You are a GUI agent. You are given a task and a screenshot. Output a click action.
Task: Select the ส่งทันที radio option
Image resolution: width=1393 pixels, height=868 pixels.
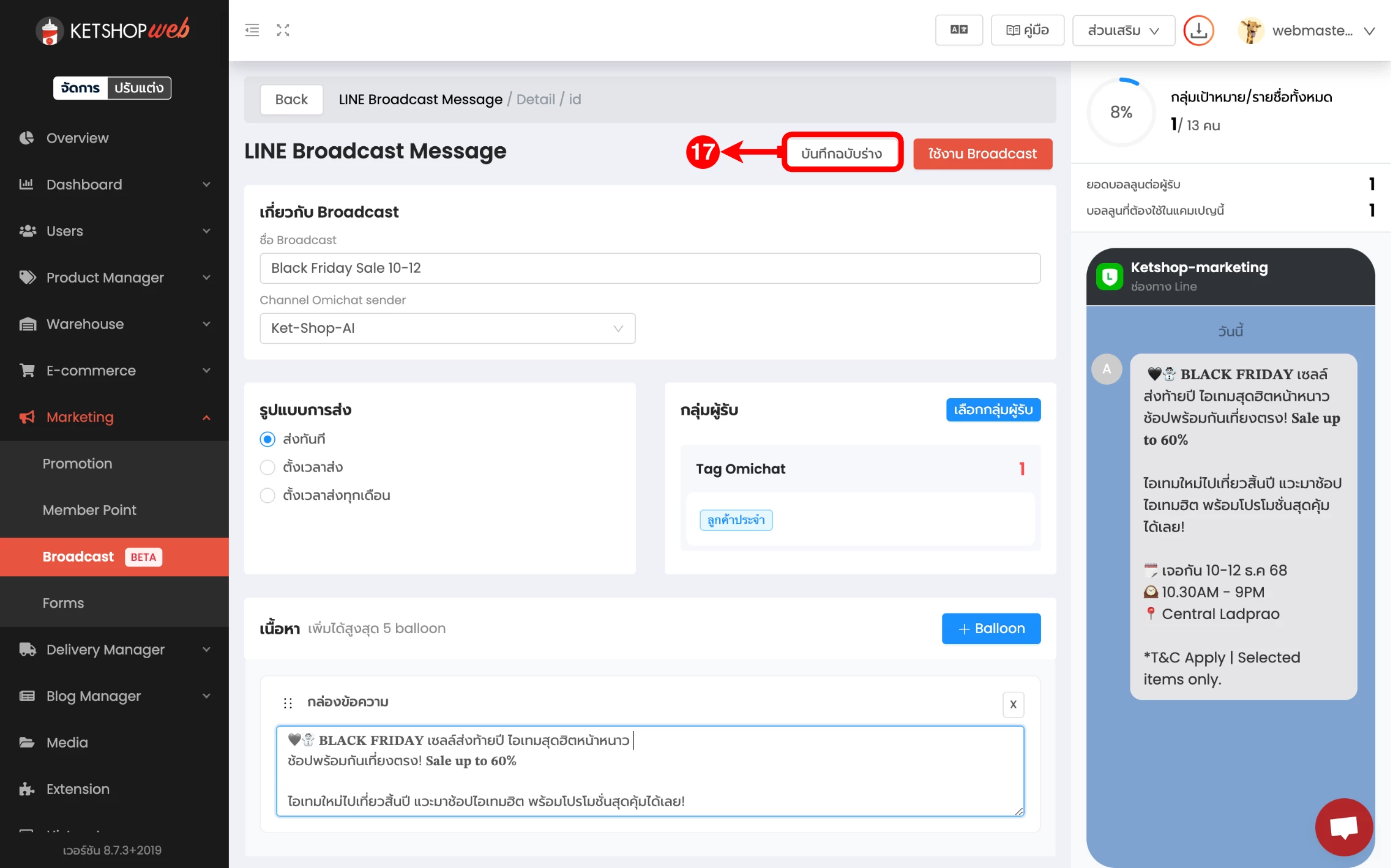click(x=267, y=439)
